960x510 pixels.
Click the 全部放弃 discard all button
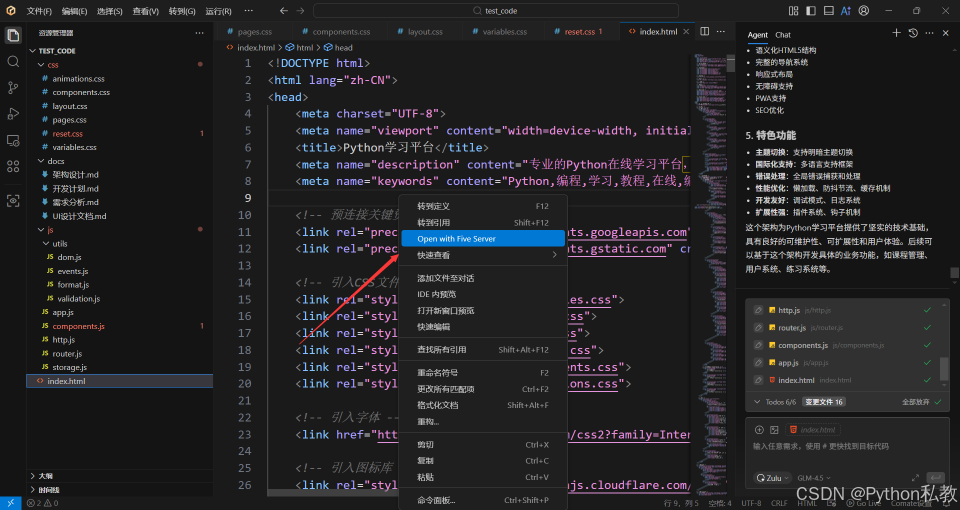pyautogui.click(x=916, y=401)
